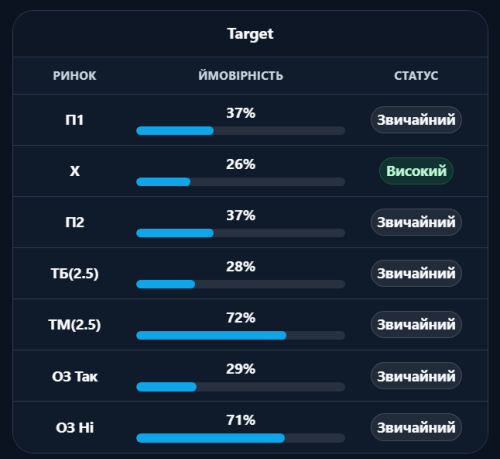Click the 29% progress bar for ОЗ Так
The height and width of the screenshot is (459, 500).
(241, 387)
